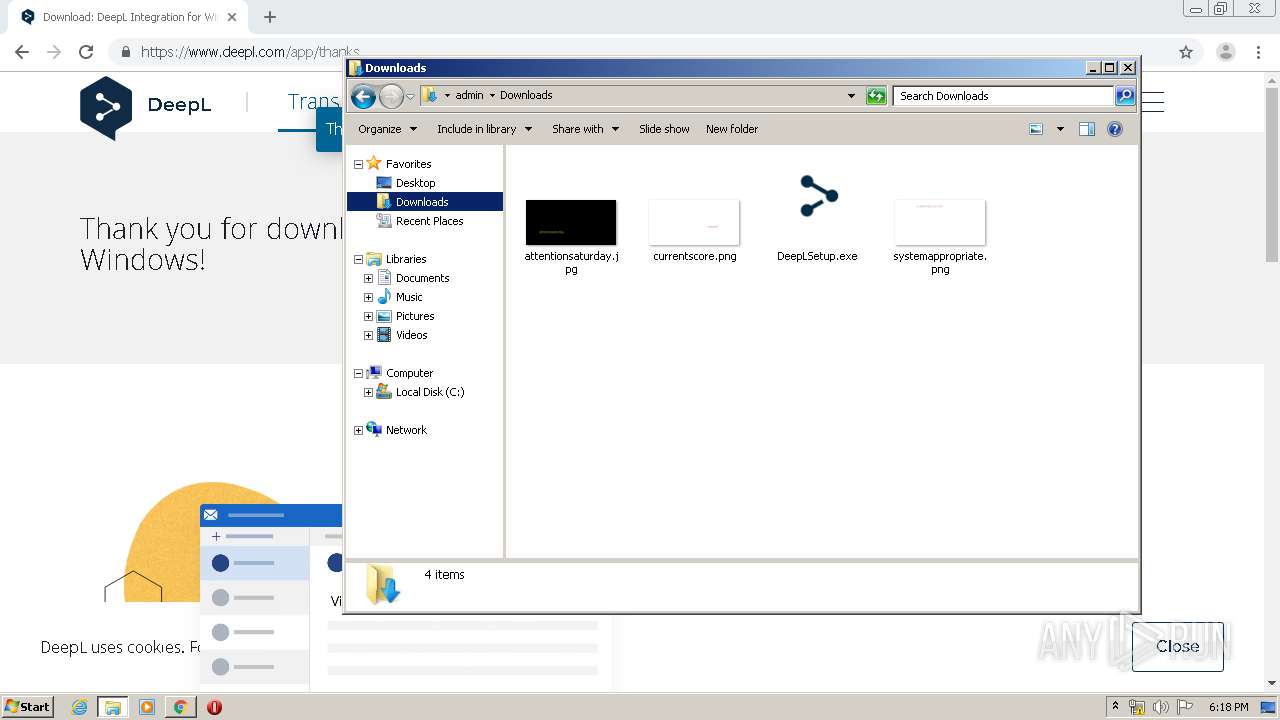Expand the Documents library node
Image resolution: width=1280 pixels, height=720 pixels.
(x=368, y=278)
